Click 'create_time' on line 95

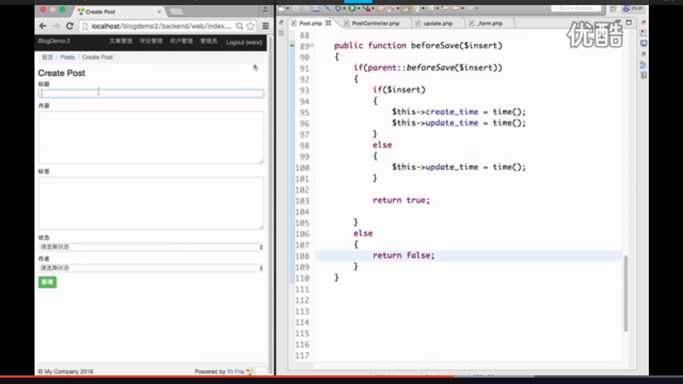451,112
